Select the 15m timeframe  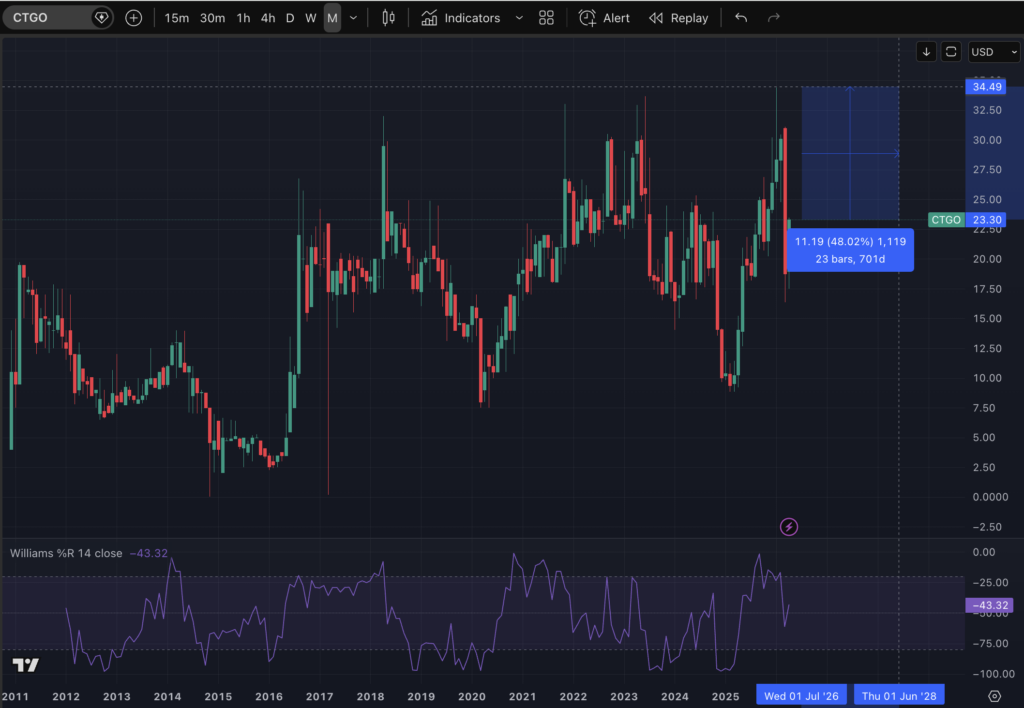(176, 18)
